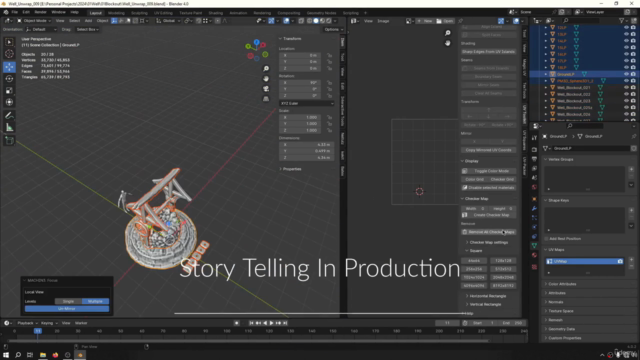The height and width of the screenshot is (360, 640).
Task: Open the Global transform orientation dropdown
Action: coord(168,21)
